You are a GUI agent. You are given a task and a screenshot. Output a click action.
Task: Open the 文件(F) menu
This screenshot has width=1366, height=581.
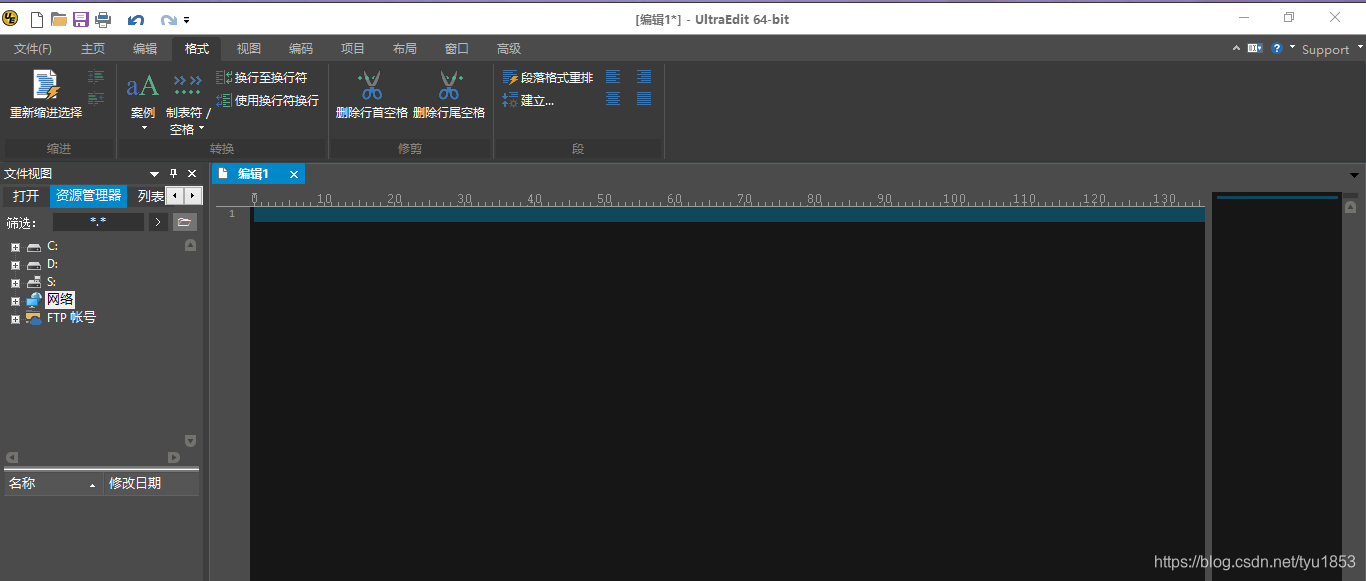click(x=33, y=48)
